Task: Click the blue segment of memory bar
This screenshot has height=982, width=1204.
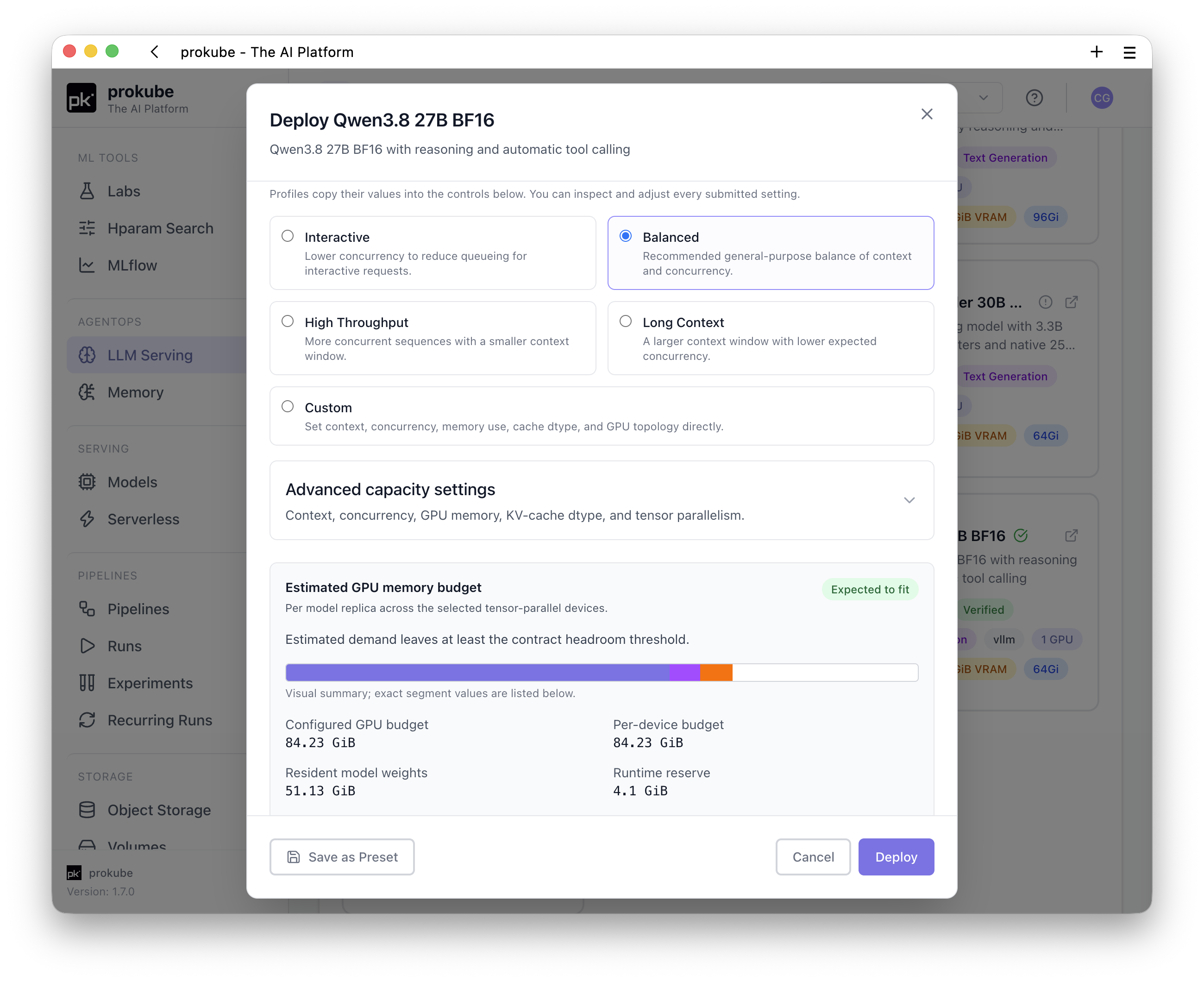Action: point(477,672)
